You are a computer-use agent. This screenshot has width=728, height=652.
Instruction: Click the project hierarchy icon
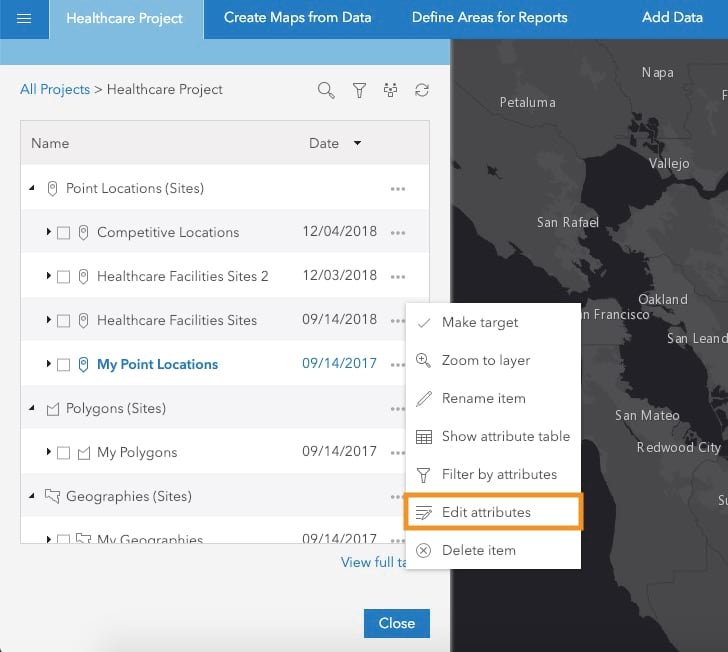pos(390,90)
